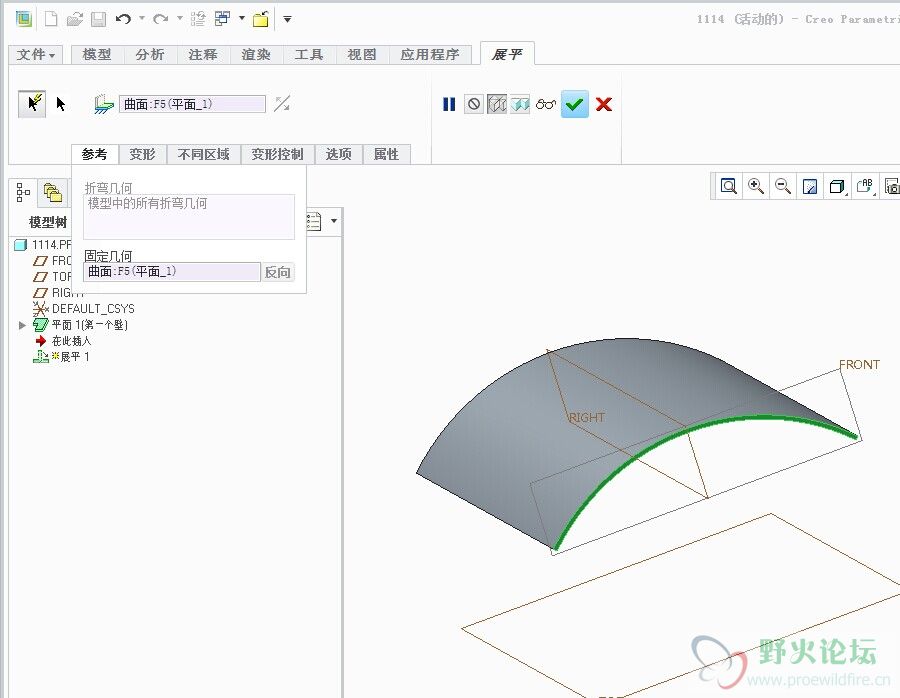Click the green checkmark to accept unbend
The image size is (900, 698).
pos(574,104)
